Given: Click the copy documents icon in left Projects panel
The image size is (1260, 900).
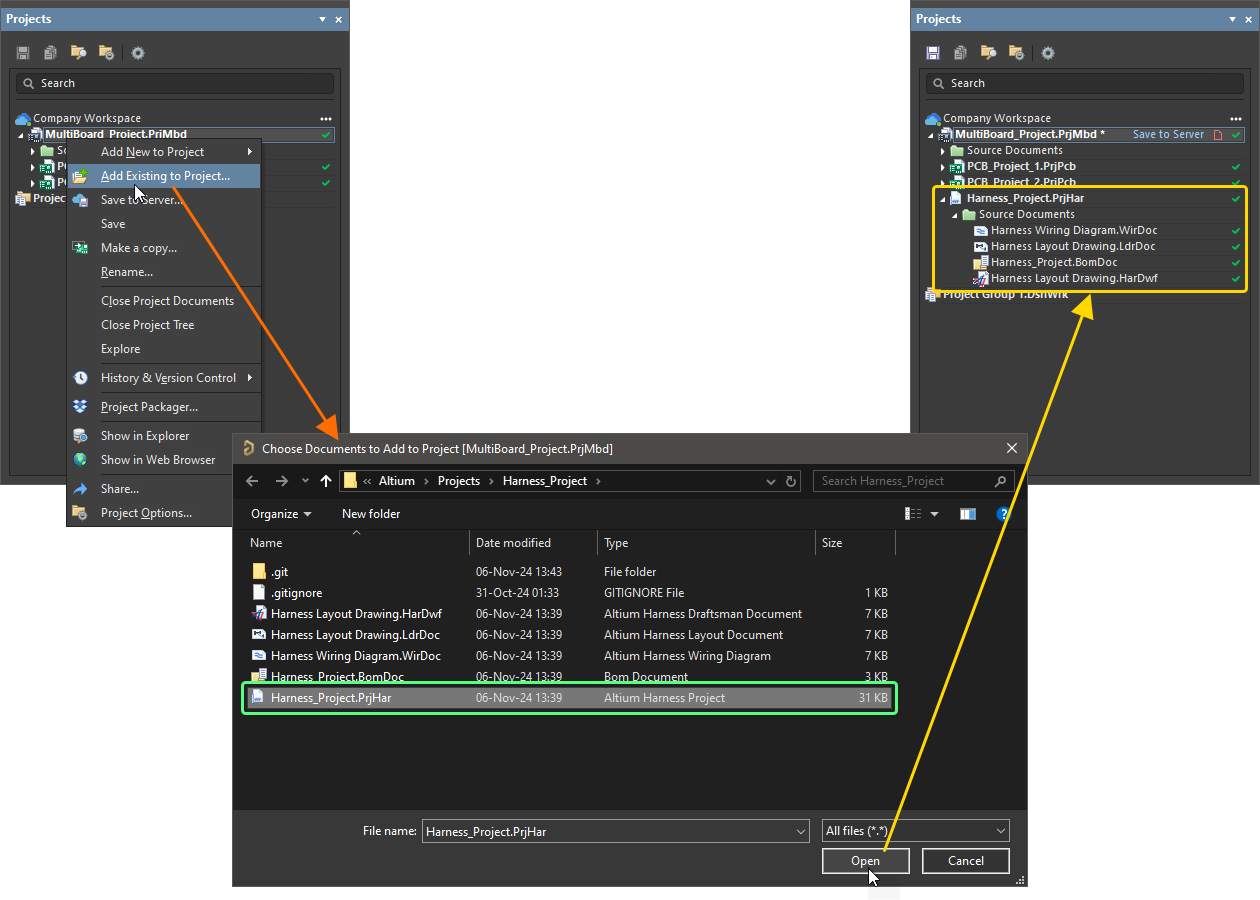Looking at the screenshot, I should click(x=51, y=53).
